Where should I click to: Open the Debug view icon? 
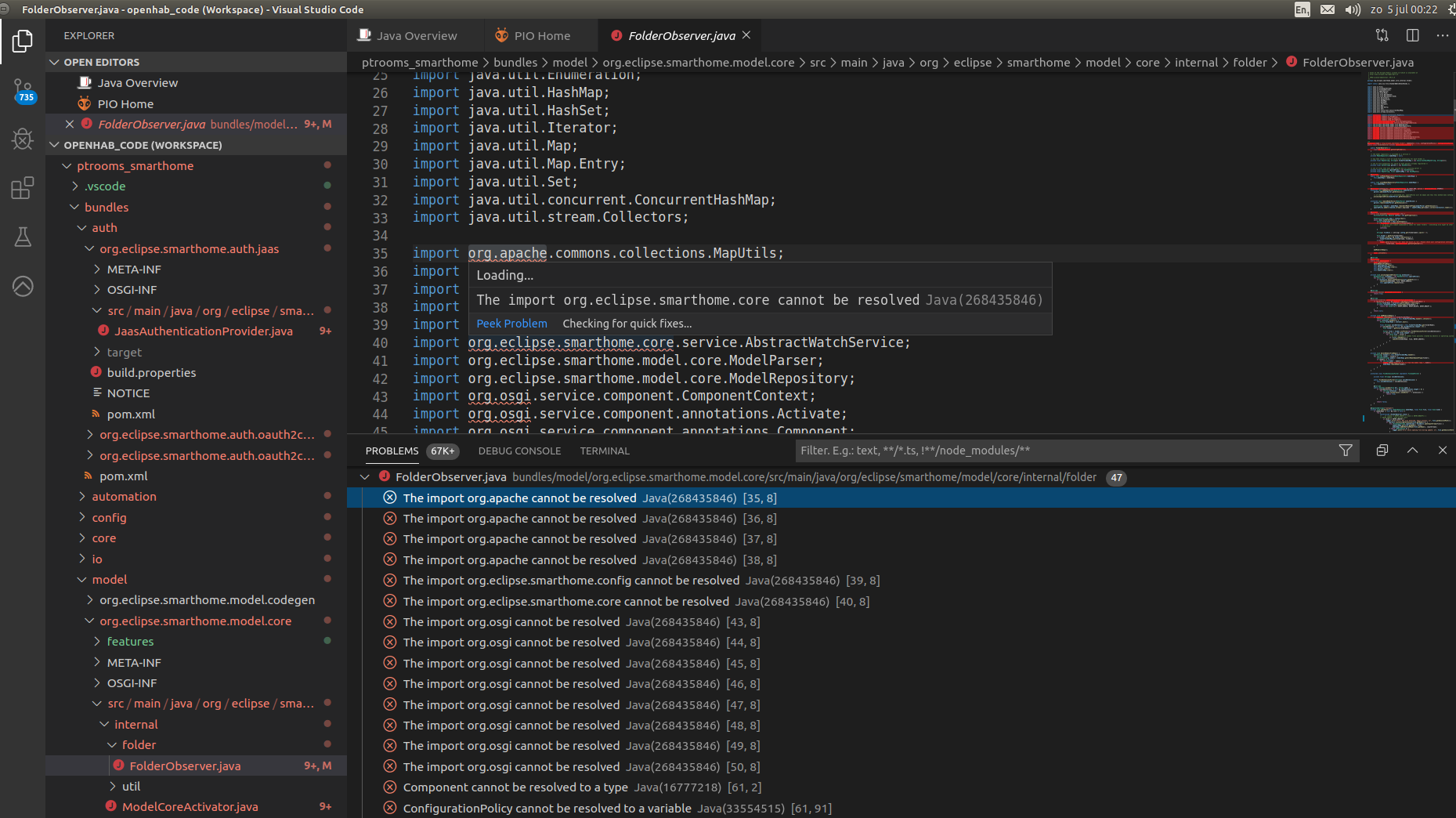coord(23,139)
